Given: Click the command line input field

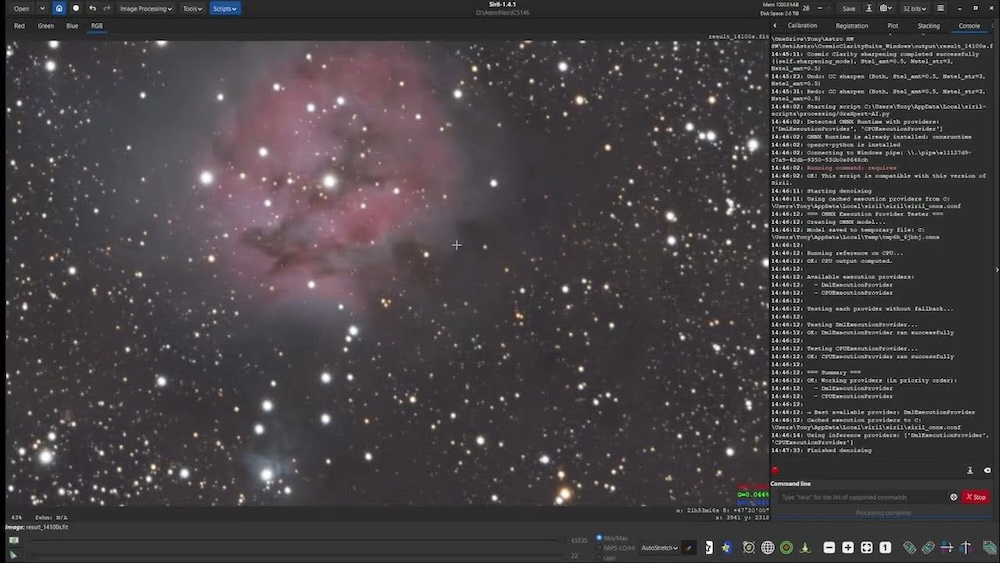Looking at the screenshot, I should [x=860, y=497].
